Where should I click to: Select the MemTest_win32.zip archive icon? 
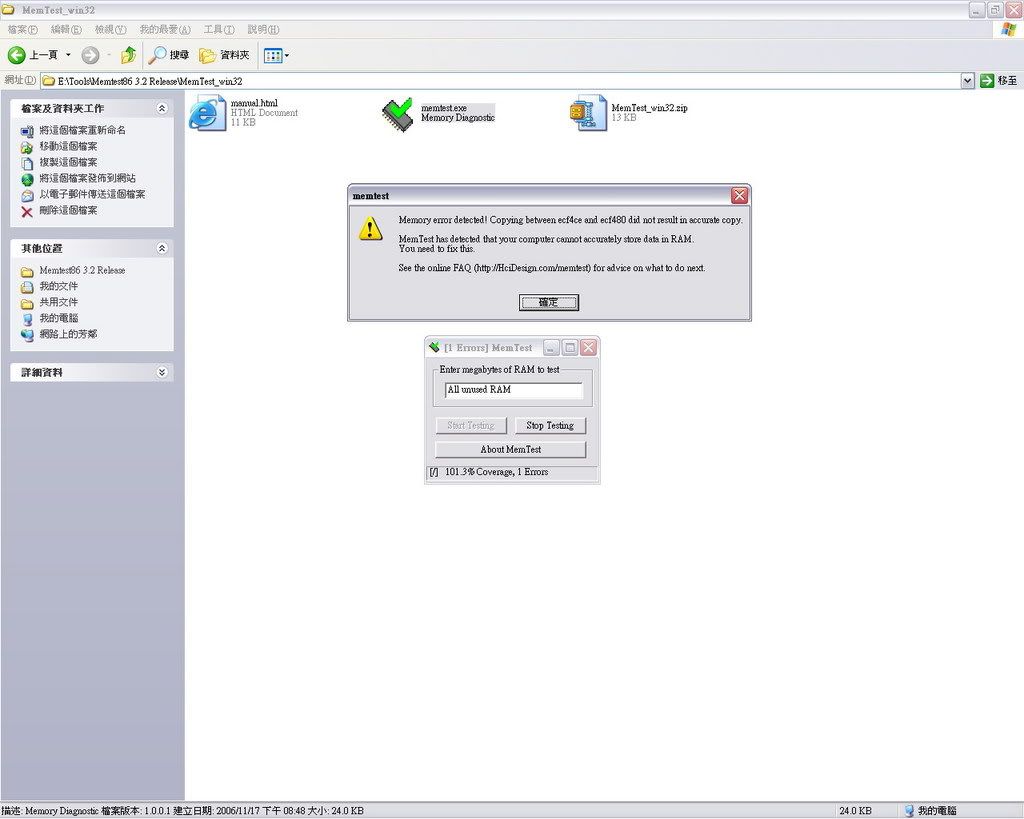[588, 113]
